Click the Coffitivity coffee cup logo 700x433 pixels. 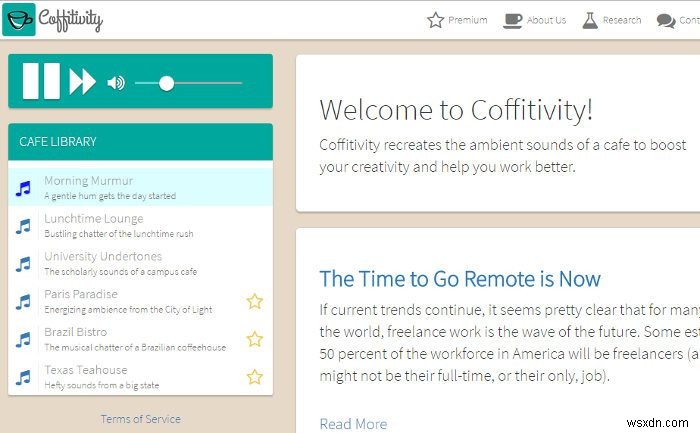19,19
